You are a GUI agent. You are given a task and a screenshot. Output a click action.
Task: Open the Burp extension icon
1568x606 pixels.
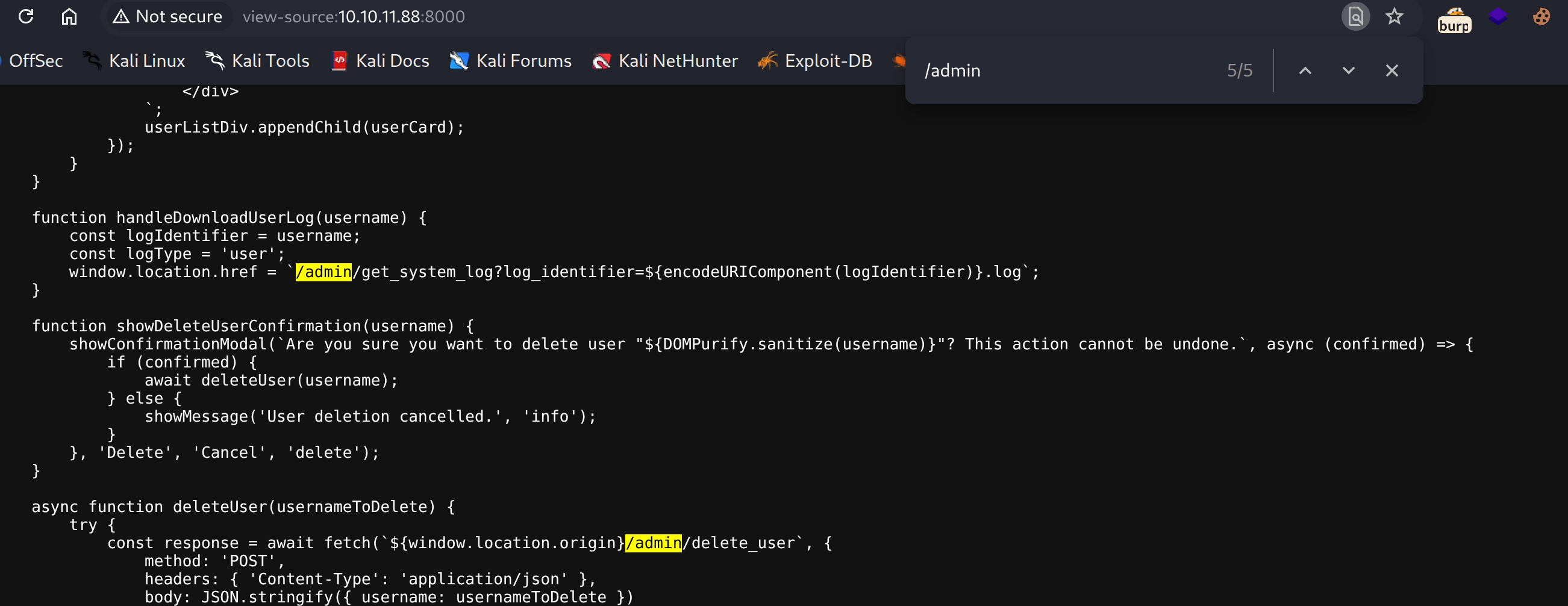coord(1454,20)
